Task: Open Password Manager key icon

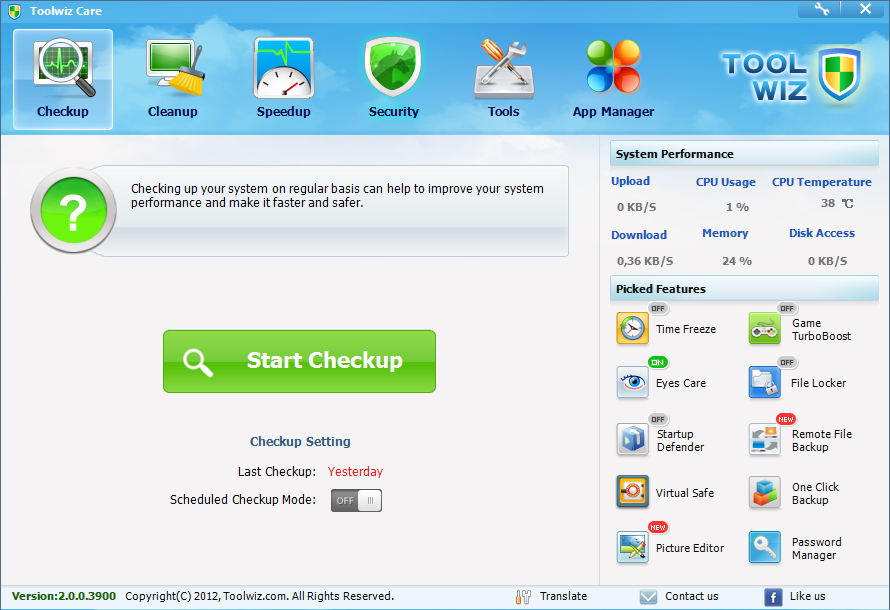Action: (765, 547)
